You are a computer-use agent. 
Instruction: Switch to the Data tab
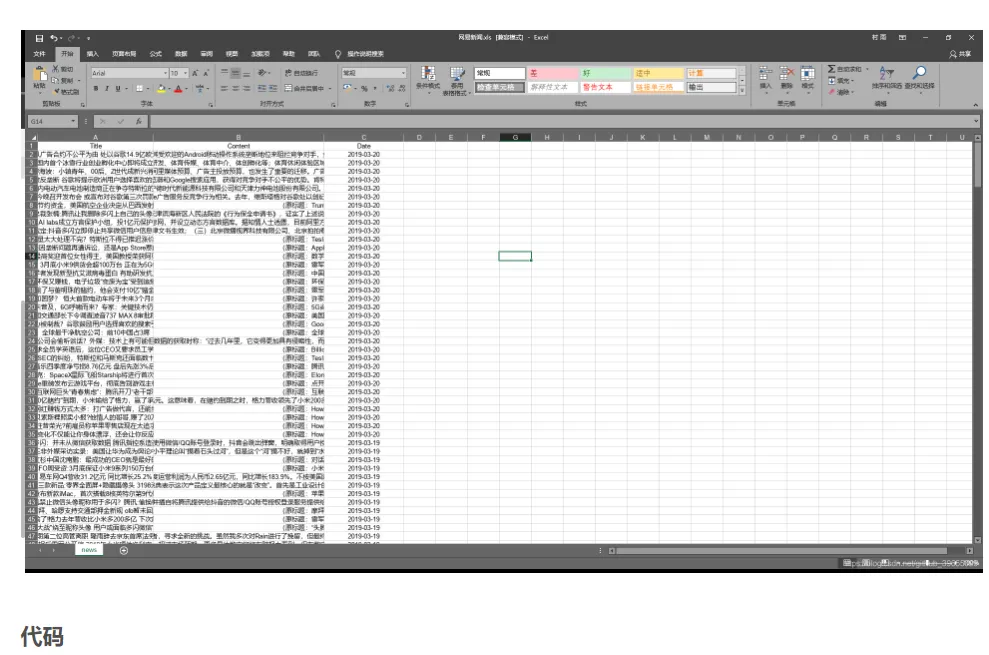tap(181, 54)
